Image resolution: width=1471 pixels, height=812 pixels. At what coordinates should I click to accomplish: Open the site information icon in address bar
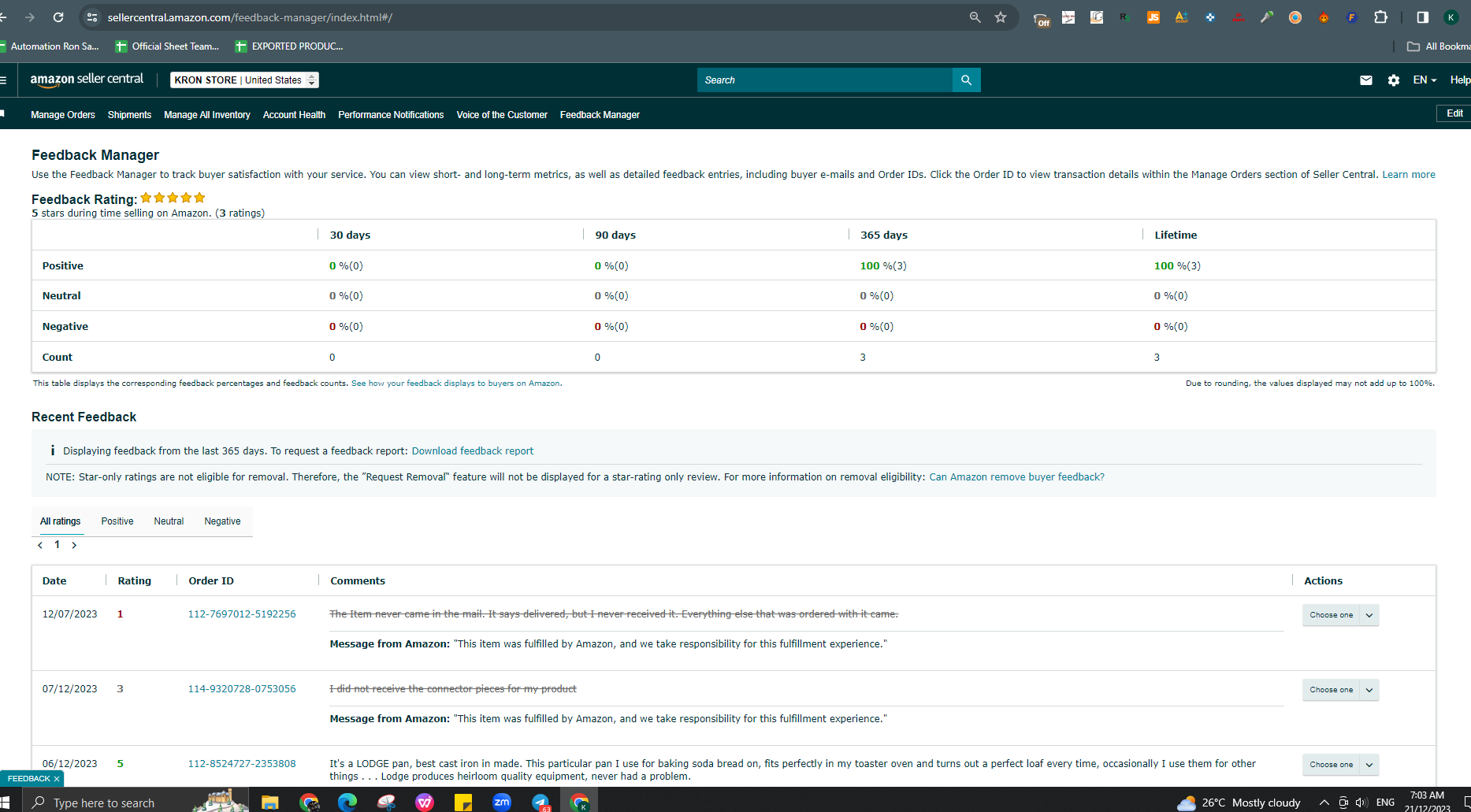[92, 17]
